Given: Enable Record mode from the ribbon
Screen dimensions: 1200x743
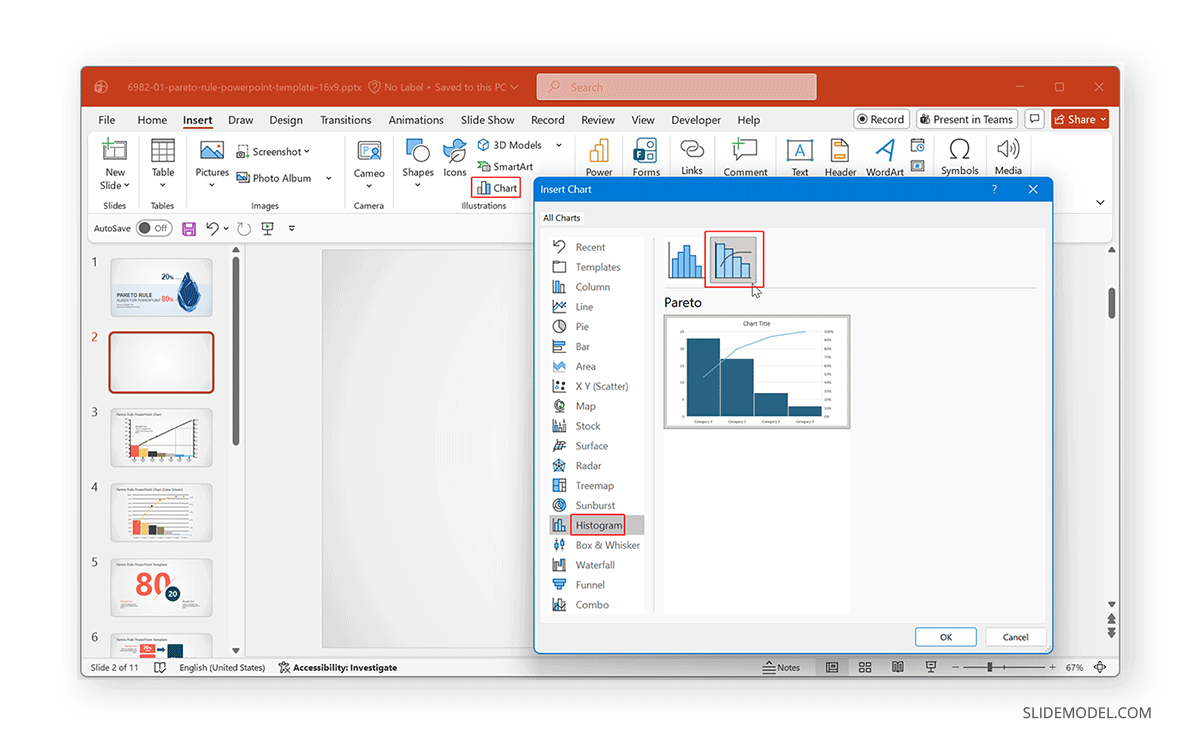Looking at the screenshot, I should point(881,118).
